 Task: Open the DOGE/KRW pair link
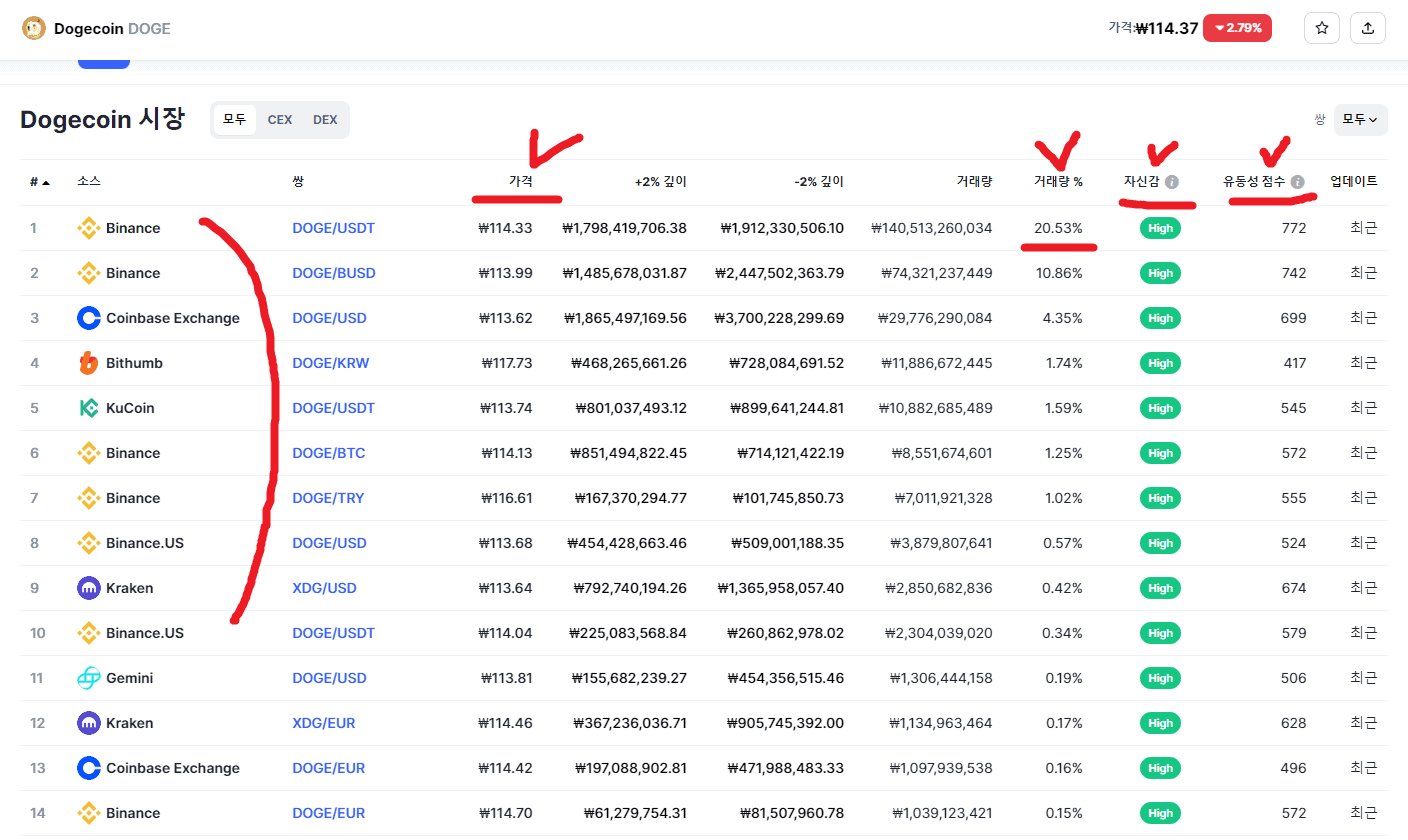[x=330, y=363]
